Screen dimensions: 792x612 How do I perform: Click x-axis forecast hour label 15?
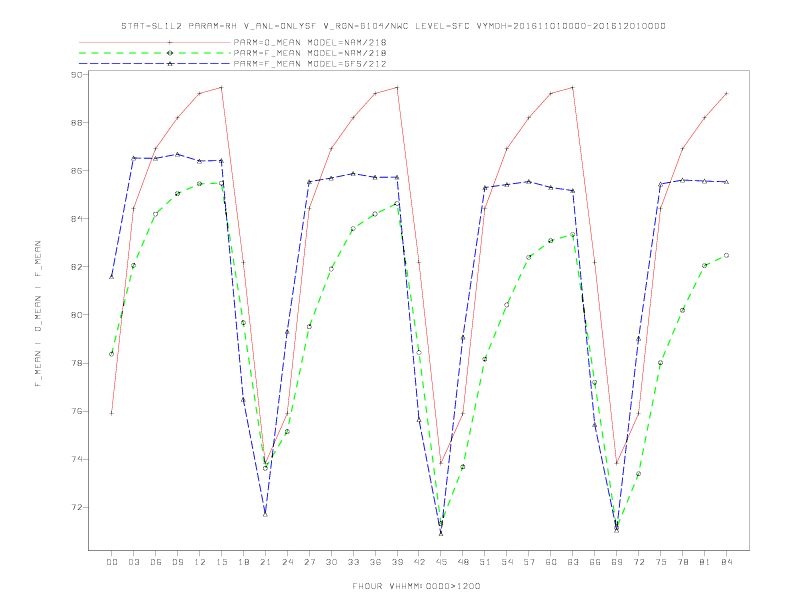[x=221, y=562]
